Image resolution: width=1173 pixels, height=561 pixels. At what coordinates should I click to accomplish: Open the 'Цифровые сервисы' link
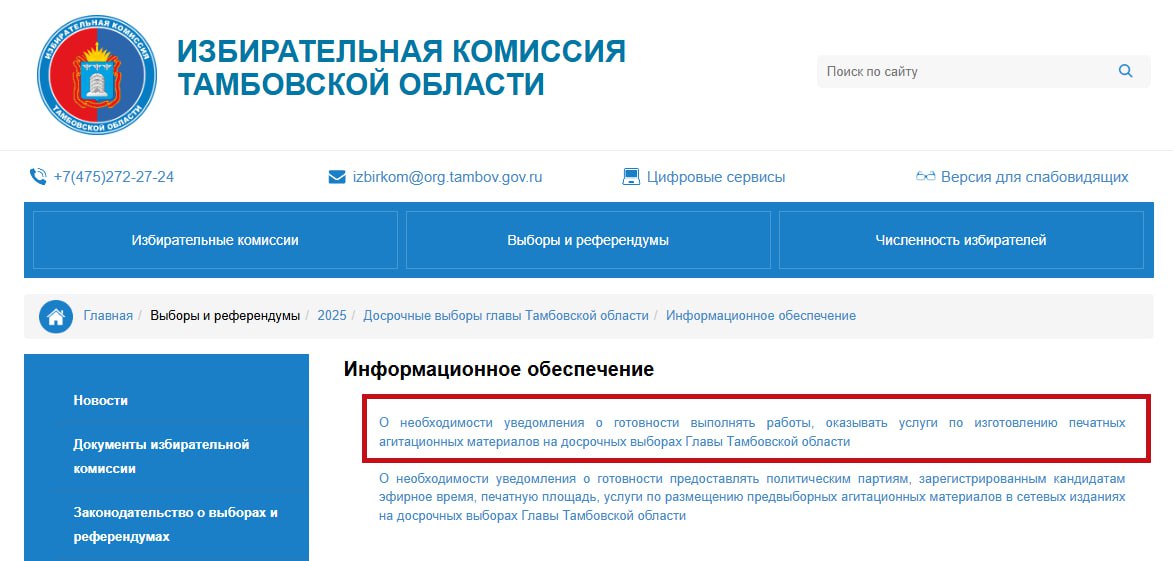[716, 177]
